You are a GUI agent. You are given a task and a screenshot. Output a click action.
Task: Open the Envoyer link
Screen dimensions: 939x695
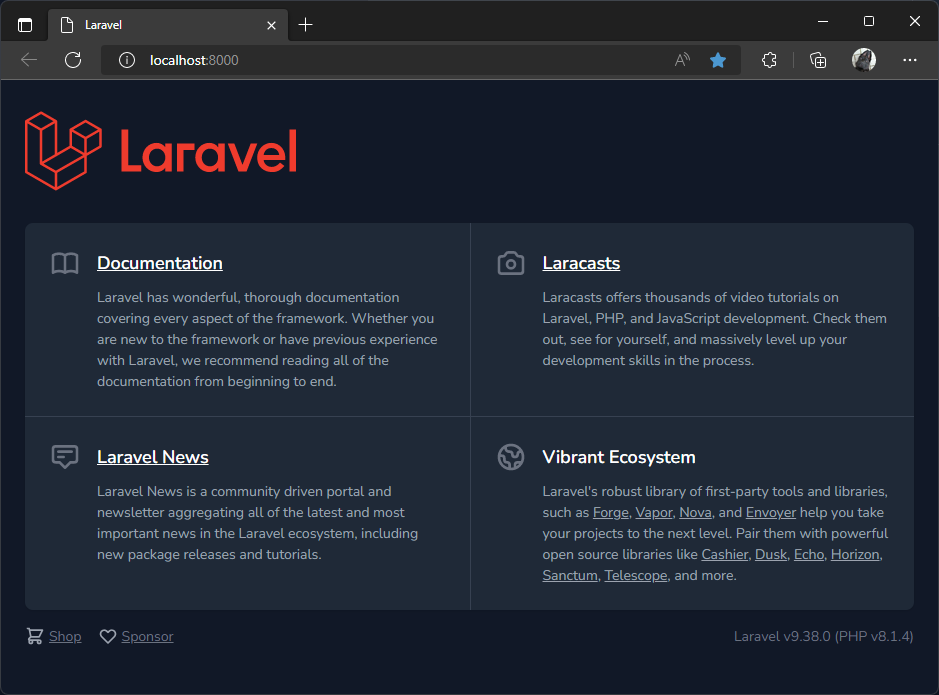[771, 512]
